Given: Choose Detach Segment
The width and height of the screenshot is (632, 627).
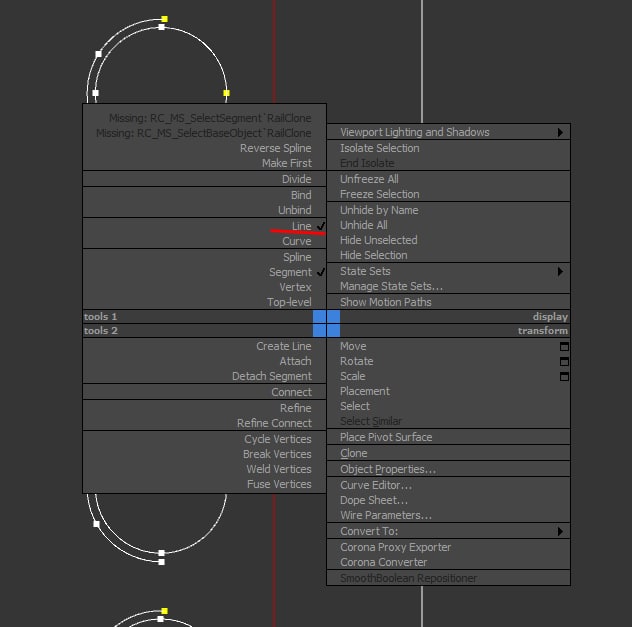Looking at the screenshot, I should [272, 376].
